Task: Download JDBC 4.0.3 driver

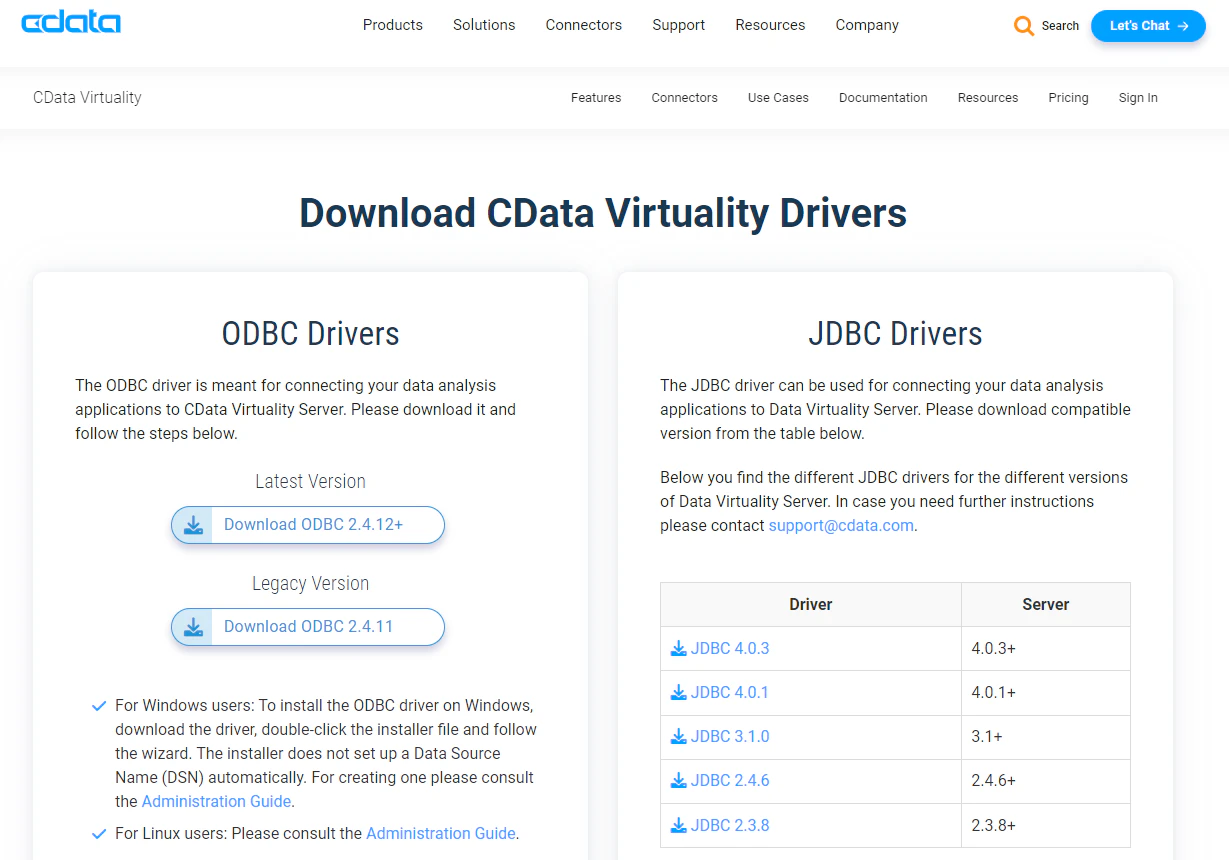Action: point(730,648)
